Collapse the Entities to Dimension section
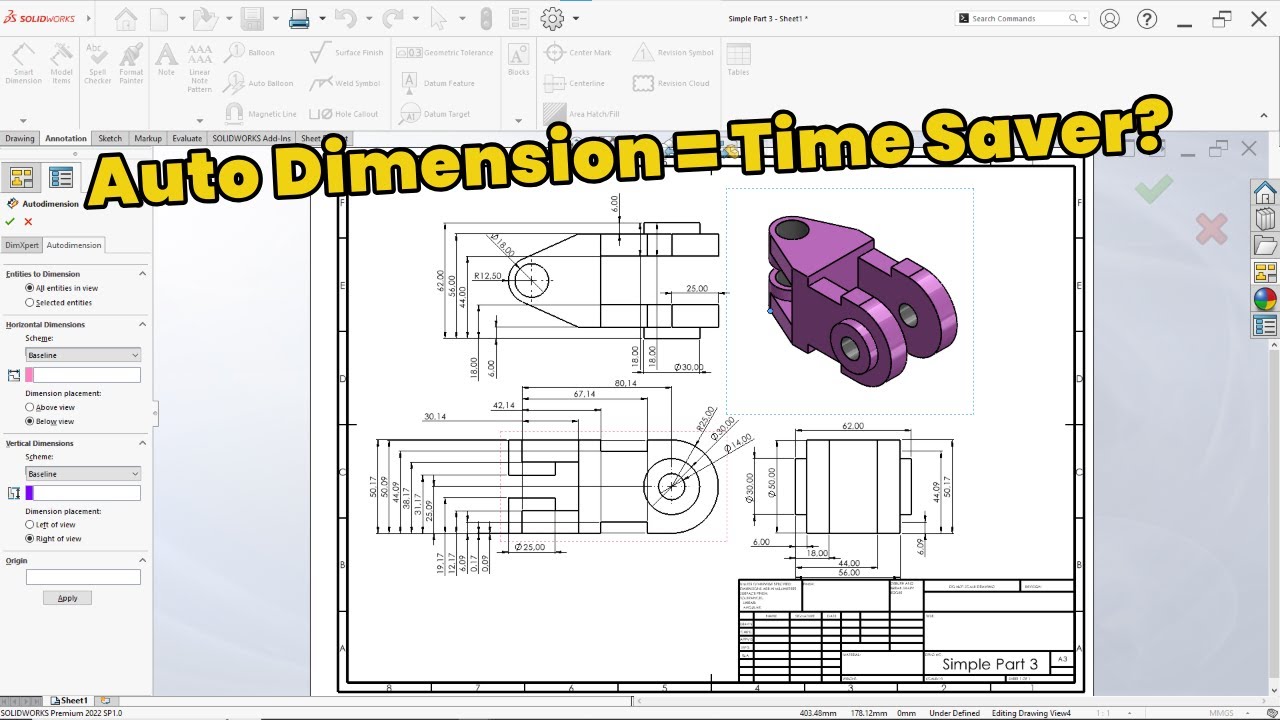 pyautogui.click(x=142, y=273)
